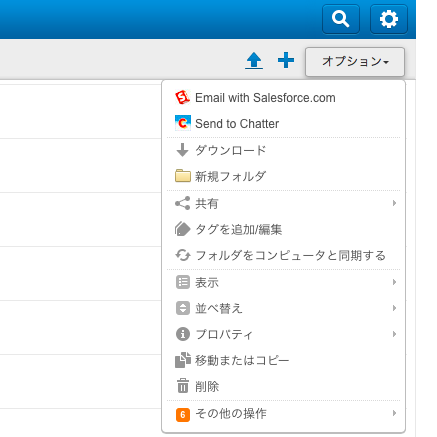Image resolution: width=437 pixels, height=437 pixels.
Task: Click the Send to Chatter icon
Action: 183,123
